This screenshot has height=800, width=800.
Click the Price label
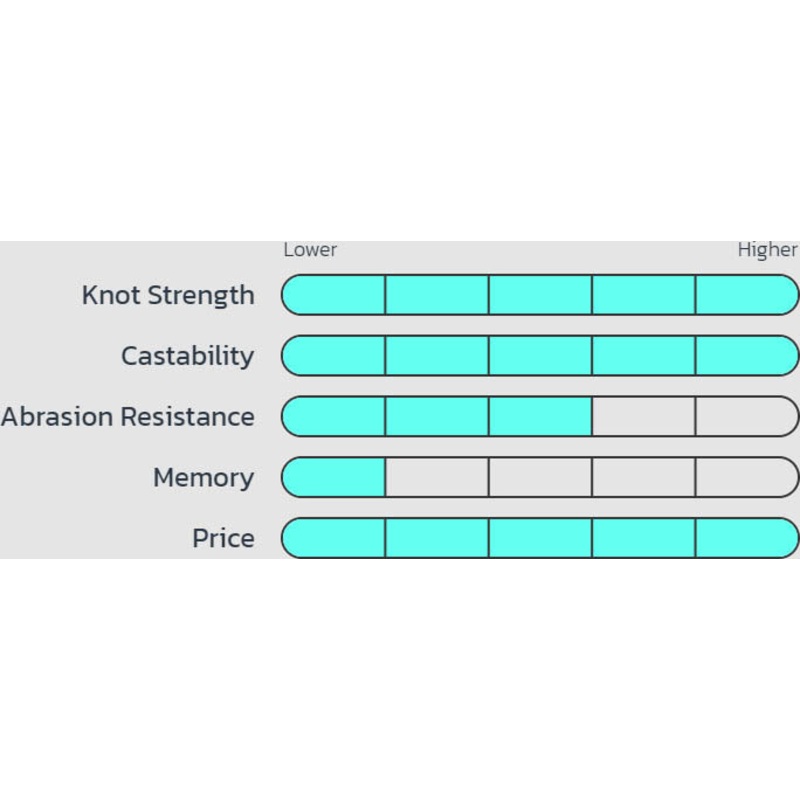coord(223,539)
